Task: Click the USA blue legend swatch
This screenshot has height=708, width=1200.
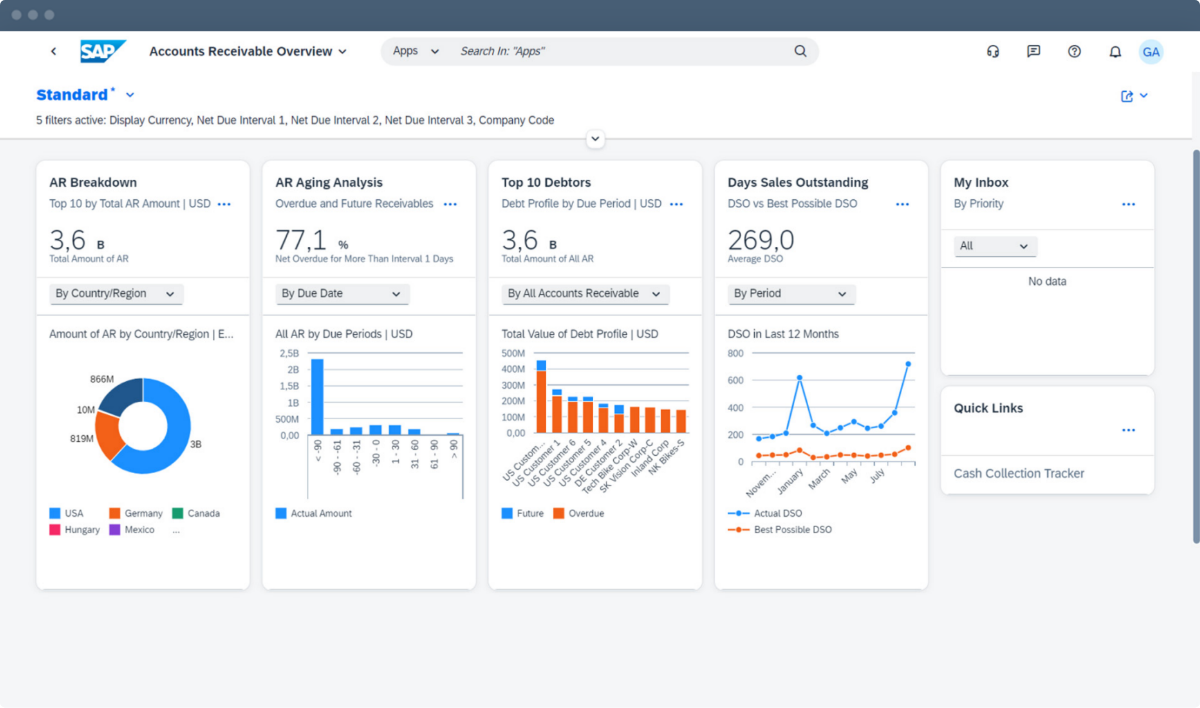Action: click(55, 514)
